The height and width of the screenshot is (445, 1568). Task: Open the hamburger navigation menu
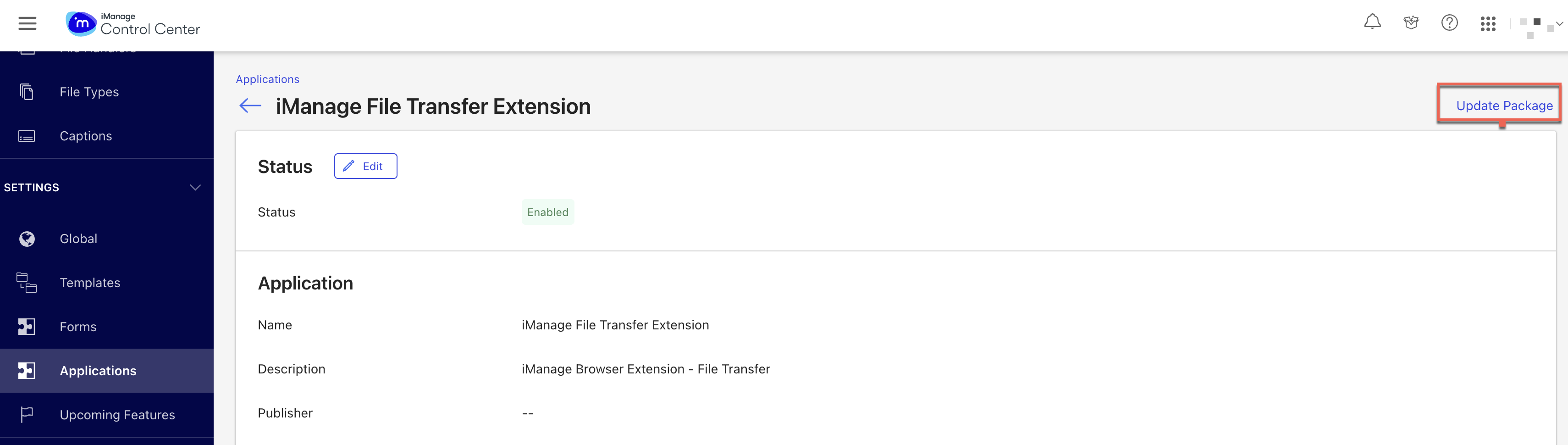(28, 24)
